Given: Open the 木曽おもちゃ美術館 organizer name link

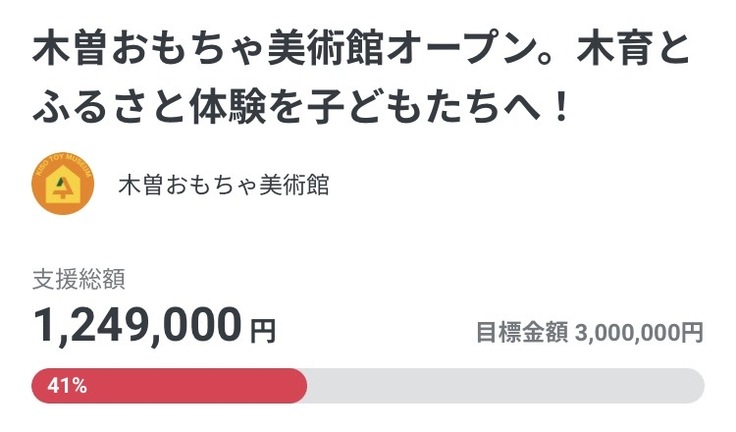Looking at the screenshot, I should (223, 186).
